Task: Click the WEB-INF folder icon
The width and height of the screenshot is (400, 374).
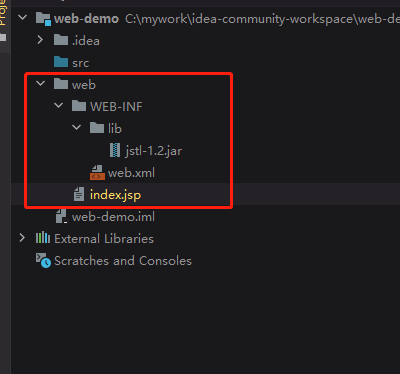Action: click(x=79, y=106)
